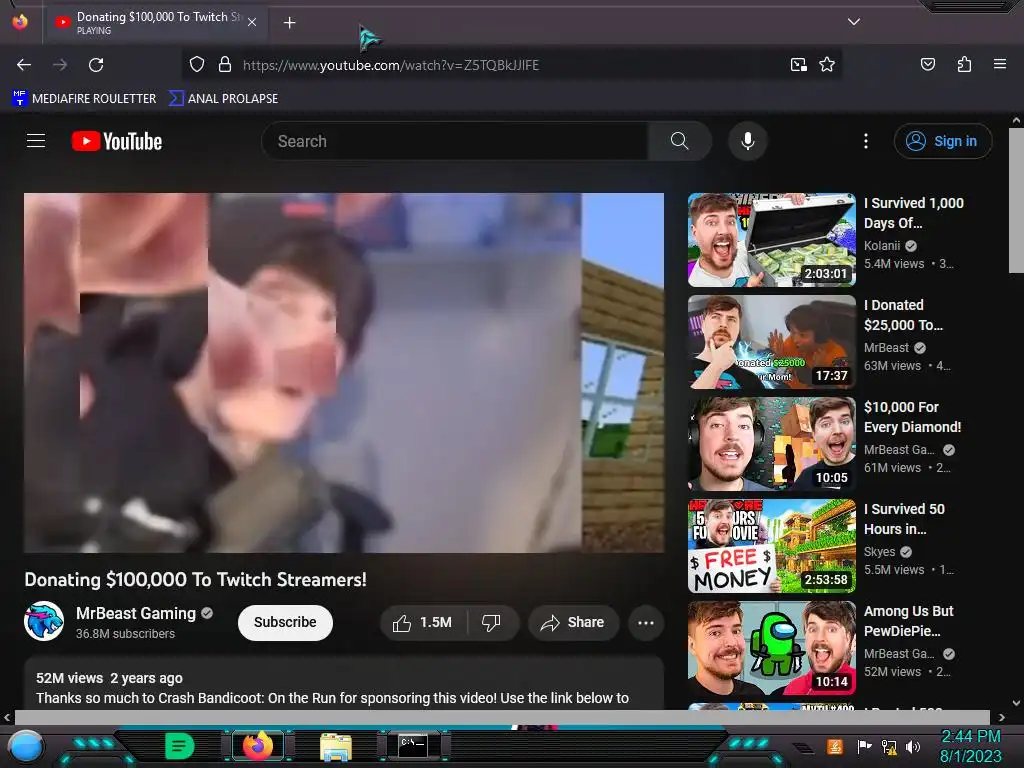1024x768 pixels.
Task: Open I Survived 1,000 Days thumbnail
Action: pyautogui.click(x=771, y=240)
